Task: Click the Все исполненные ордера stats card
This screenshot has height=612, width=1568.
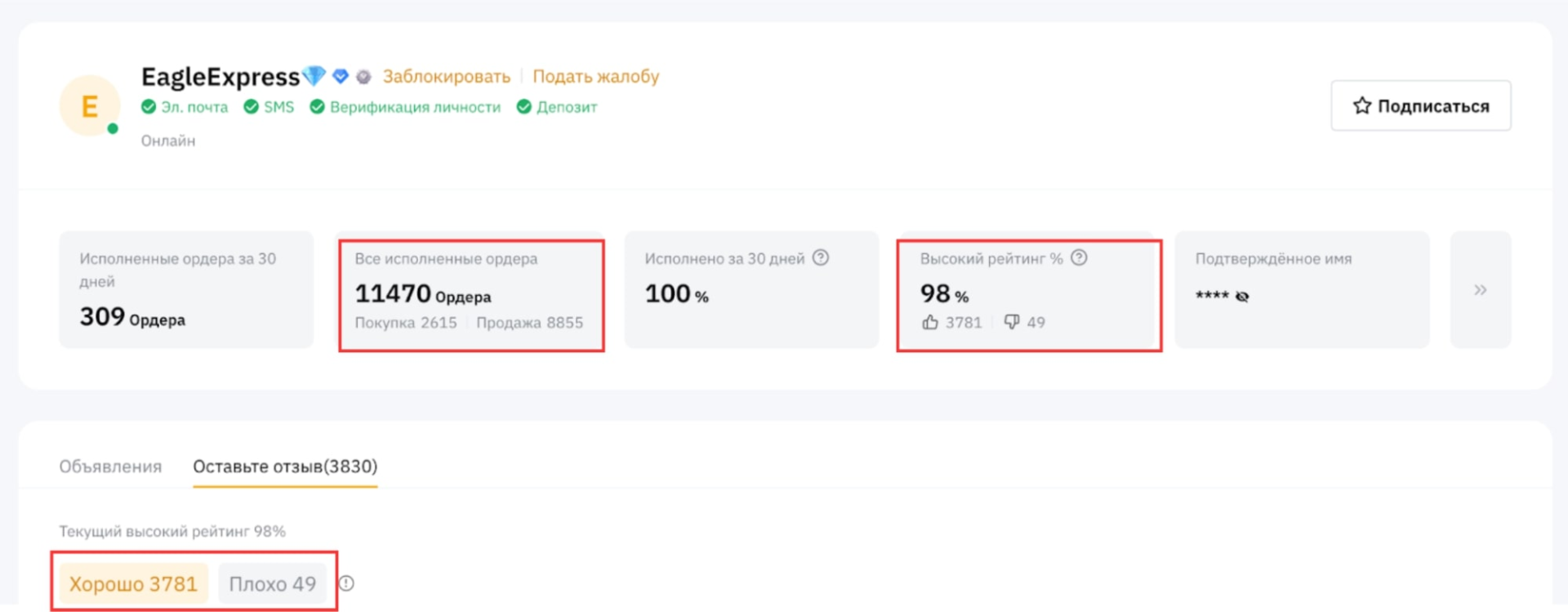Action: (x=471, y=294)
